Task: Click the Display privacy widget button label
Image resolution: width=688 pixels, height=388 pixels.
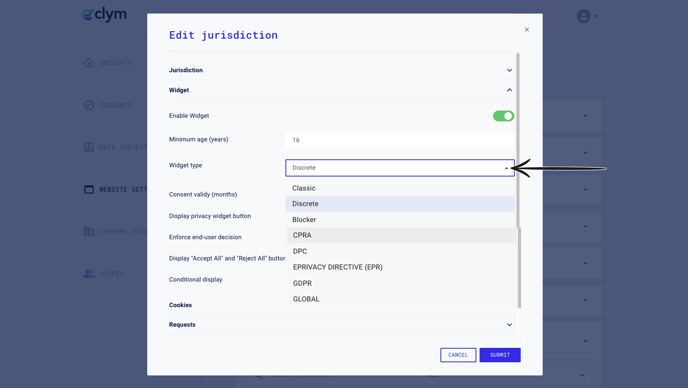Action: pos(210,216)
